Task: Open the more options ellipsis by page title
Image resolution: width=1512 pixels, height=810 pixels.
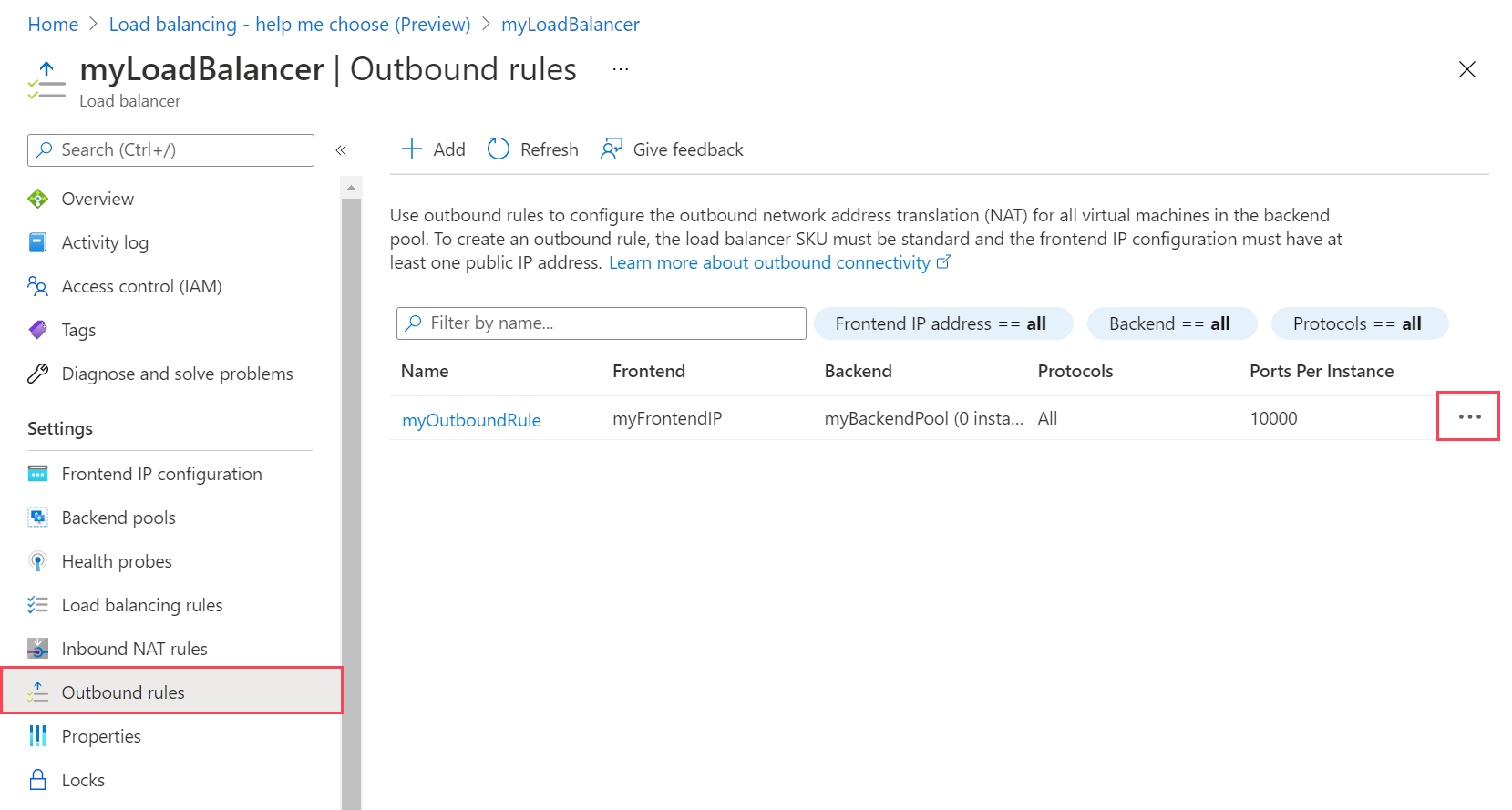Action: (621, 69)
